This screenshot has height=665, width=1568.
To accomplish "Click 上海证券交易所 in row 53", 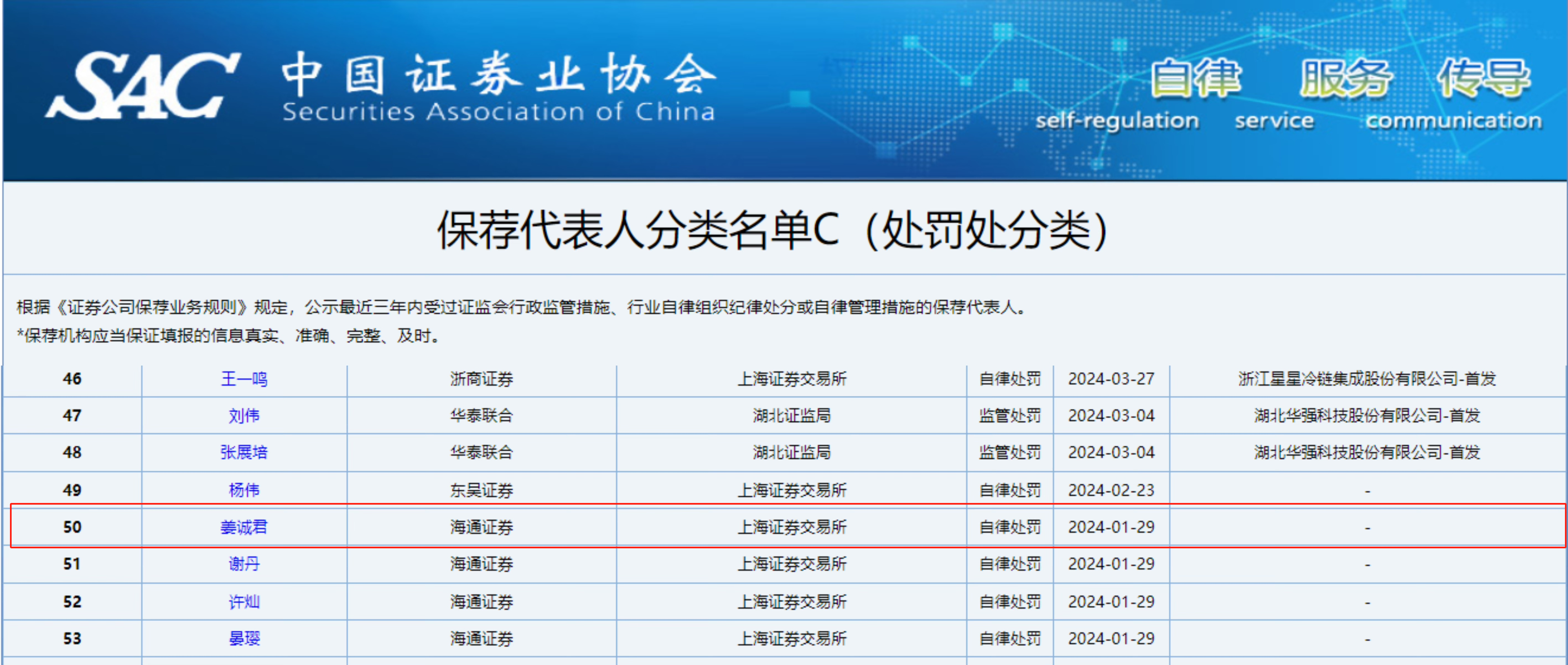I will point(792,638).
